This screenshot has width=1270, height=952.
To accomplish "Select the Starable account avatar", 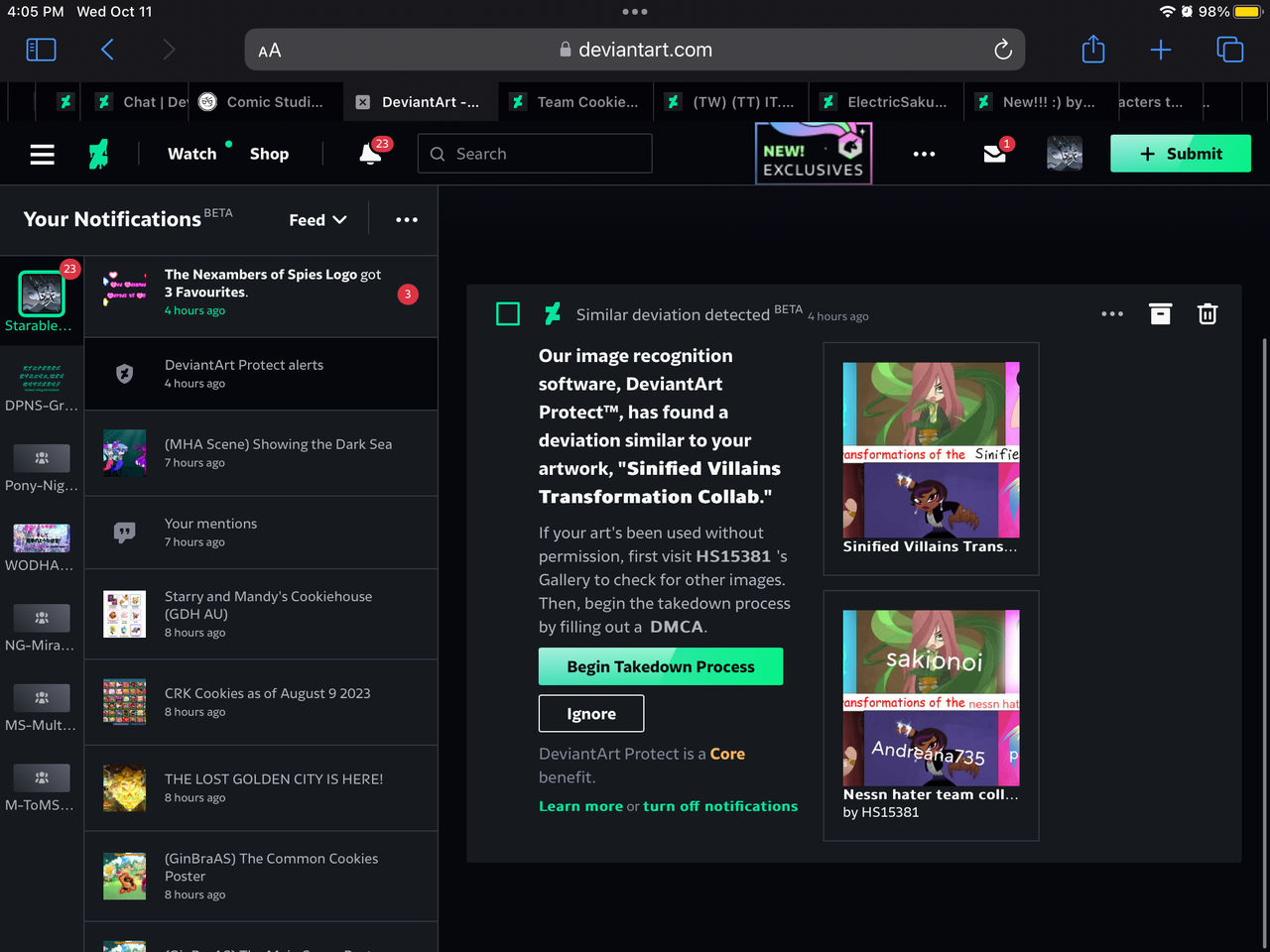I will point(42,294).
